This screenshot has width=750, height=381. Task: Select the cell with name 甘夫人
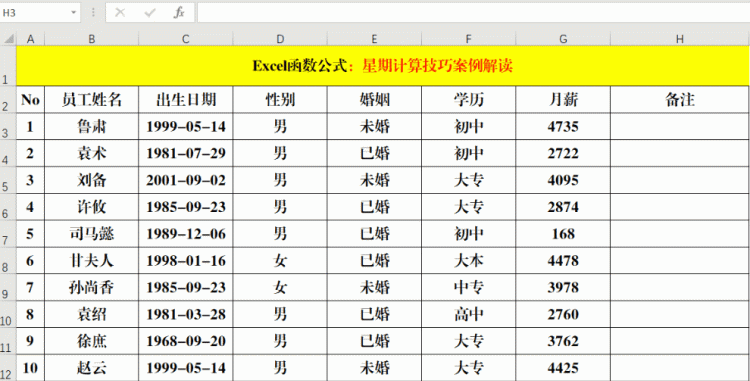[x=91, y=261]
